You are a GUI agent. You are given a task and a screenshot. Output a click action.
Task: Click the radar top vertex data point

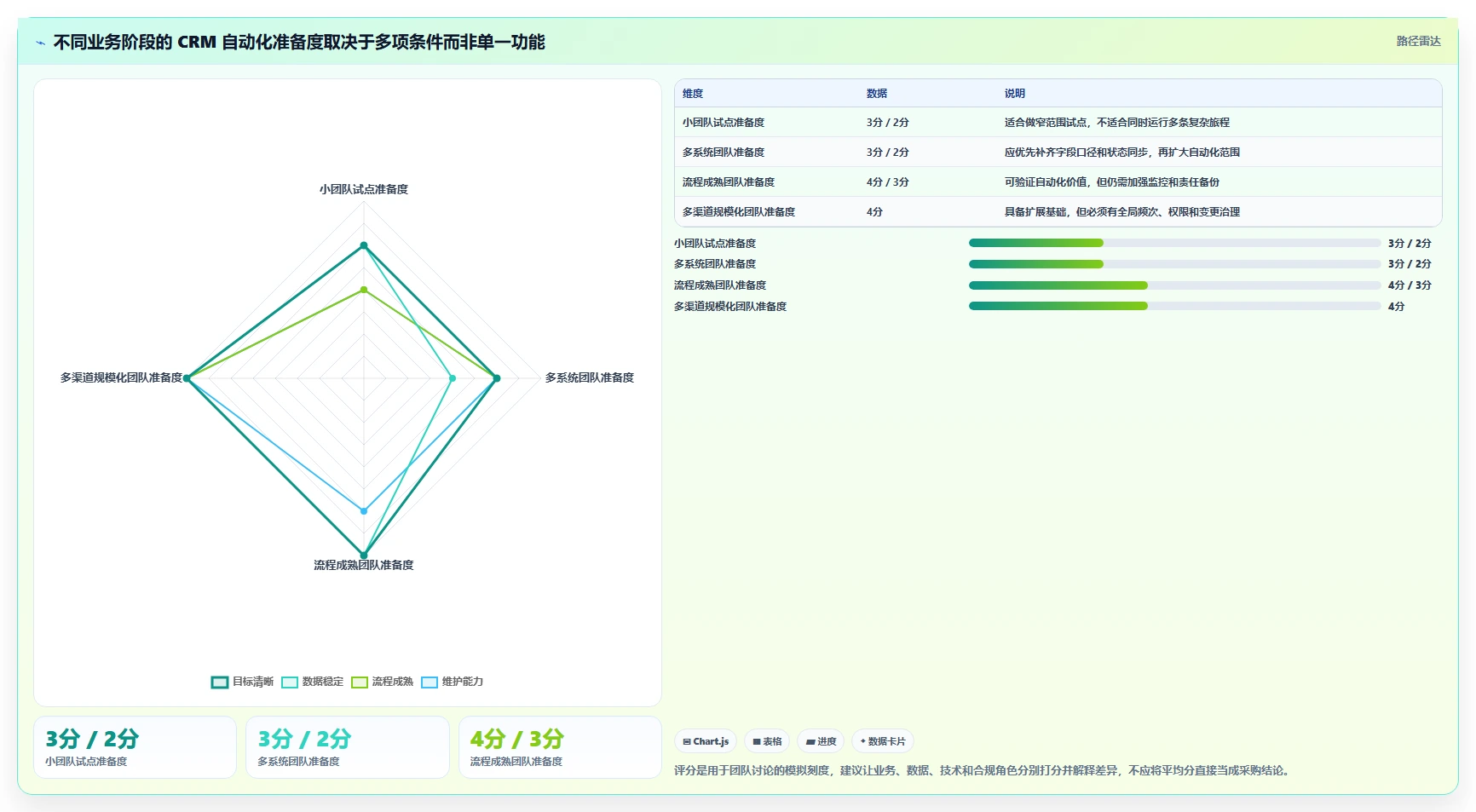coord(364,245)
